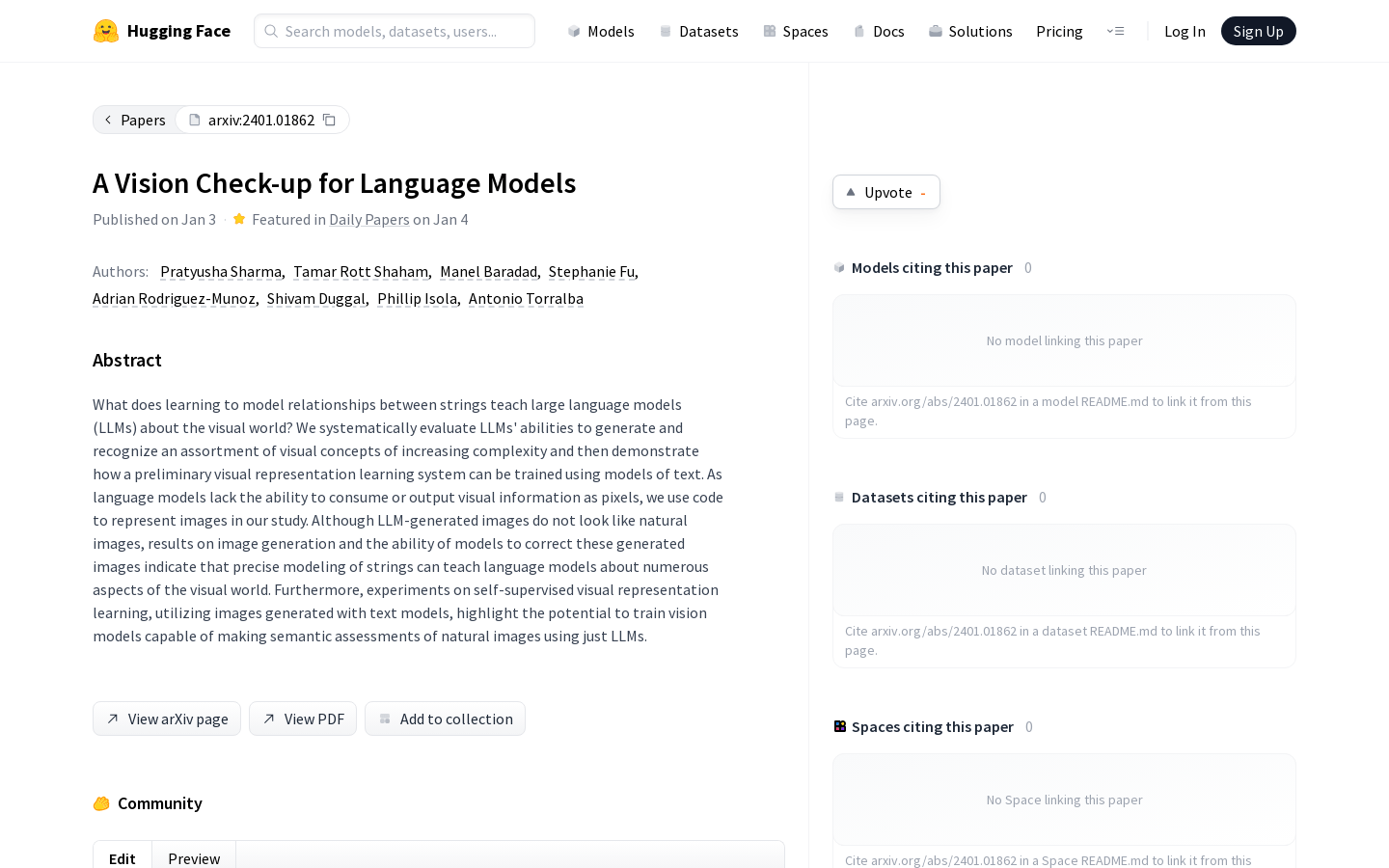Click the collection icon on Add to collection
1389x868 pixels.
[385, 719]
